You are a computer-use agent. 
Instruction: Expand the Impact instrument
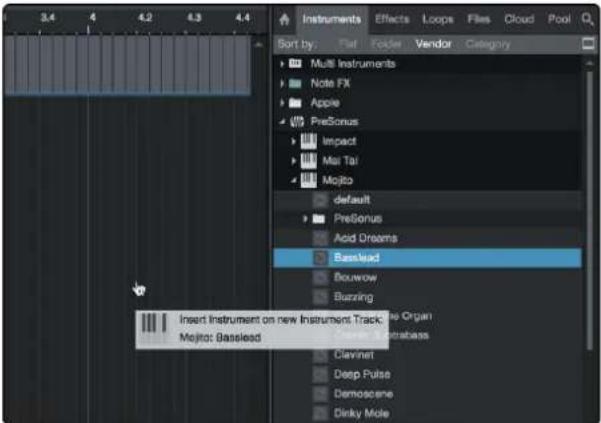(294, 141)
